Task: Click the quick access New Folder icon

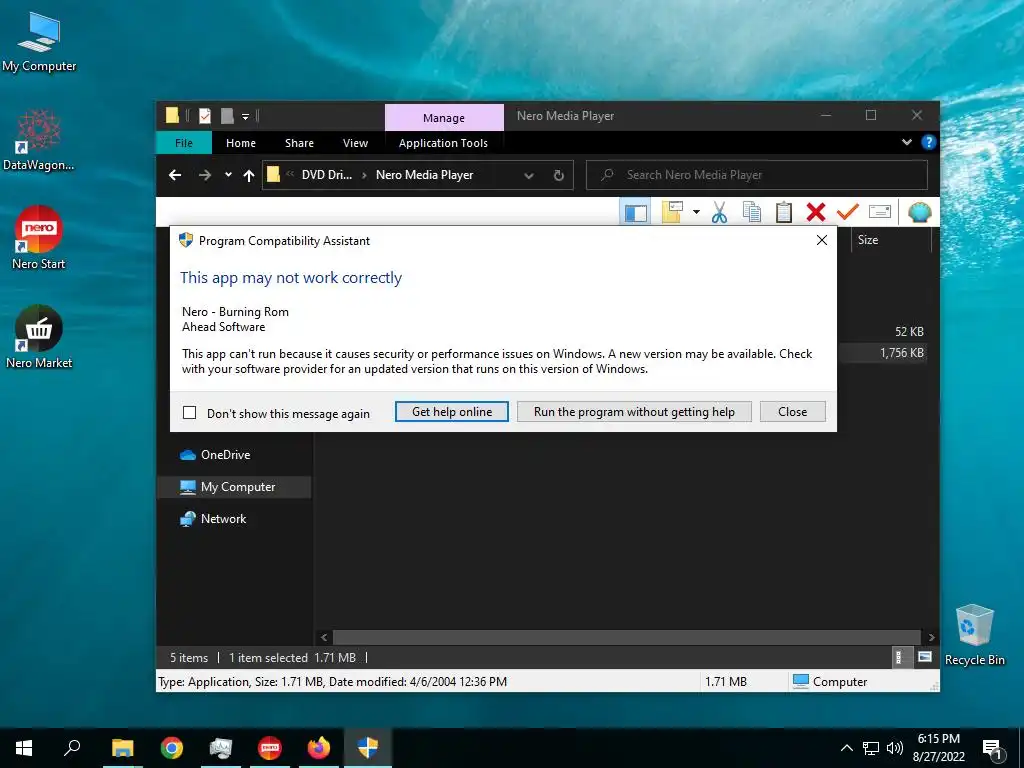Action: point(227,116)
